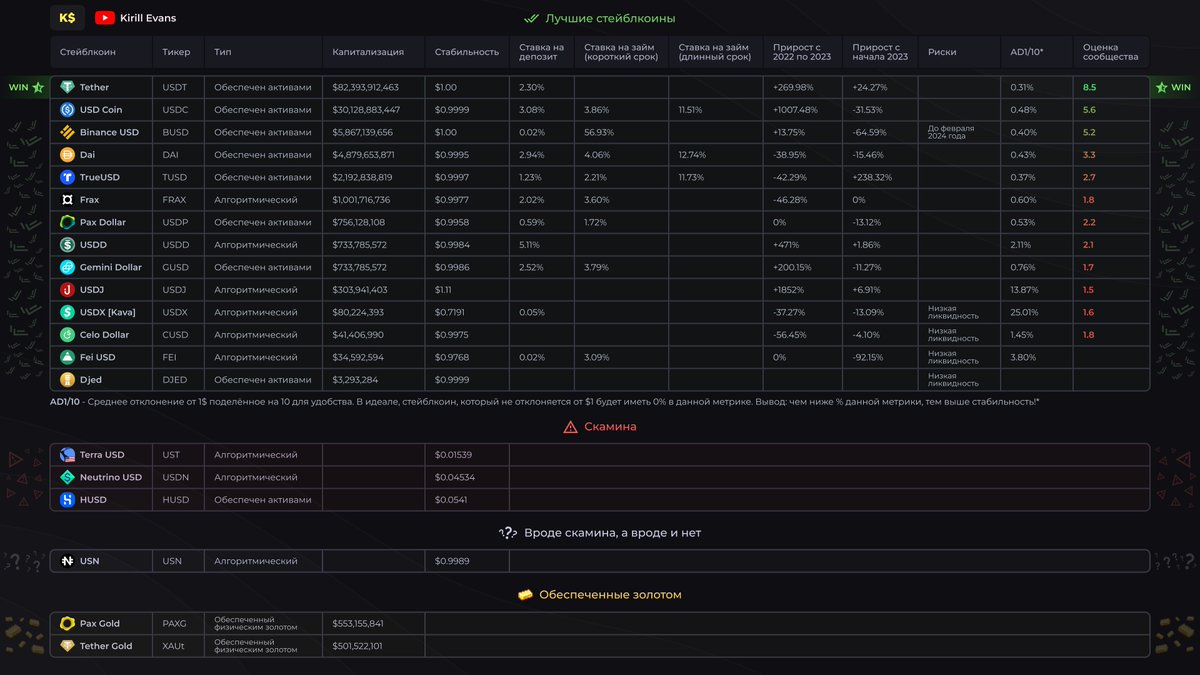The height and width of the screenshot is (675, 1200).
Task: Click the gold bar icon beside Обеспеченные золотом
Action: (525, 594)
